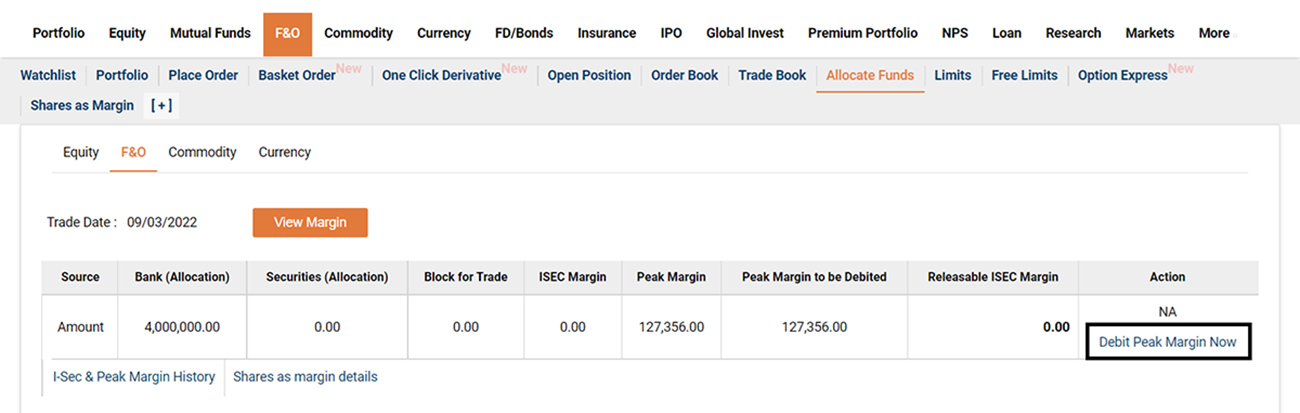View the Order Book
1300x413 pixels.
(684, 75)
